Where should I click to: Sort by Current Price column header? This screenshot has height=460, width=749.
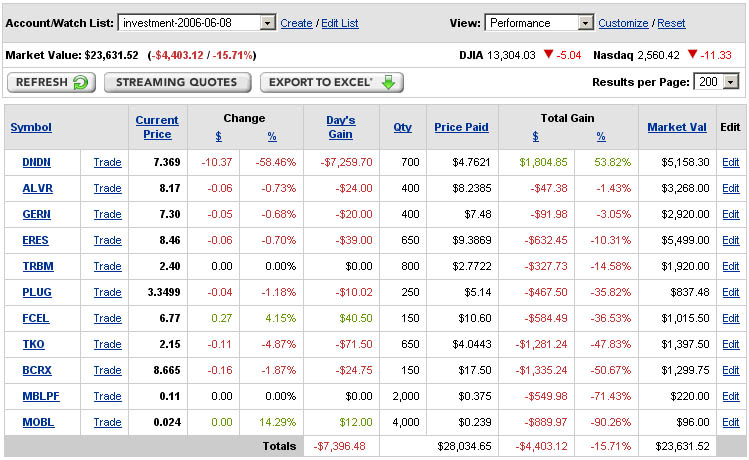point(157,127)
